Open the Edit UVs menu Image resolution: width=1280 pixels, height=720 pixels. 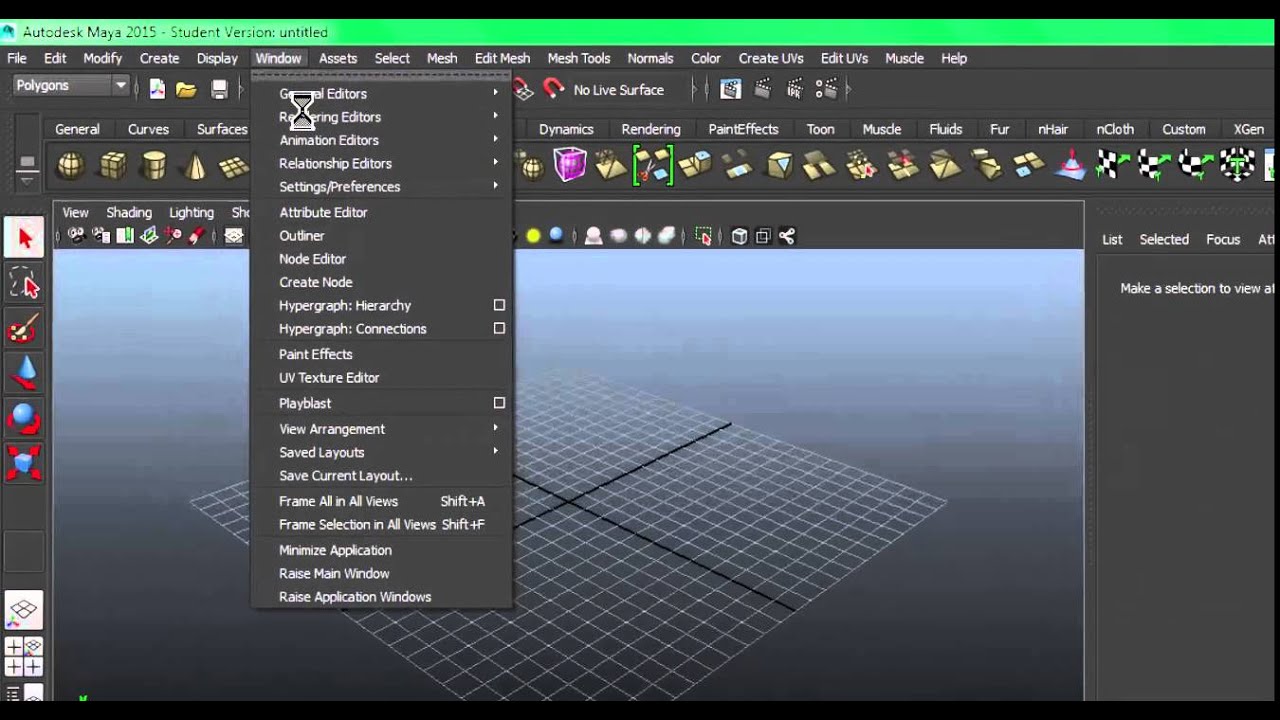point(844,58)
